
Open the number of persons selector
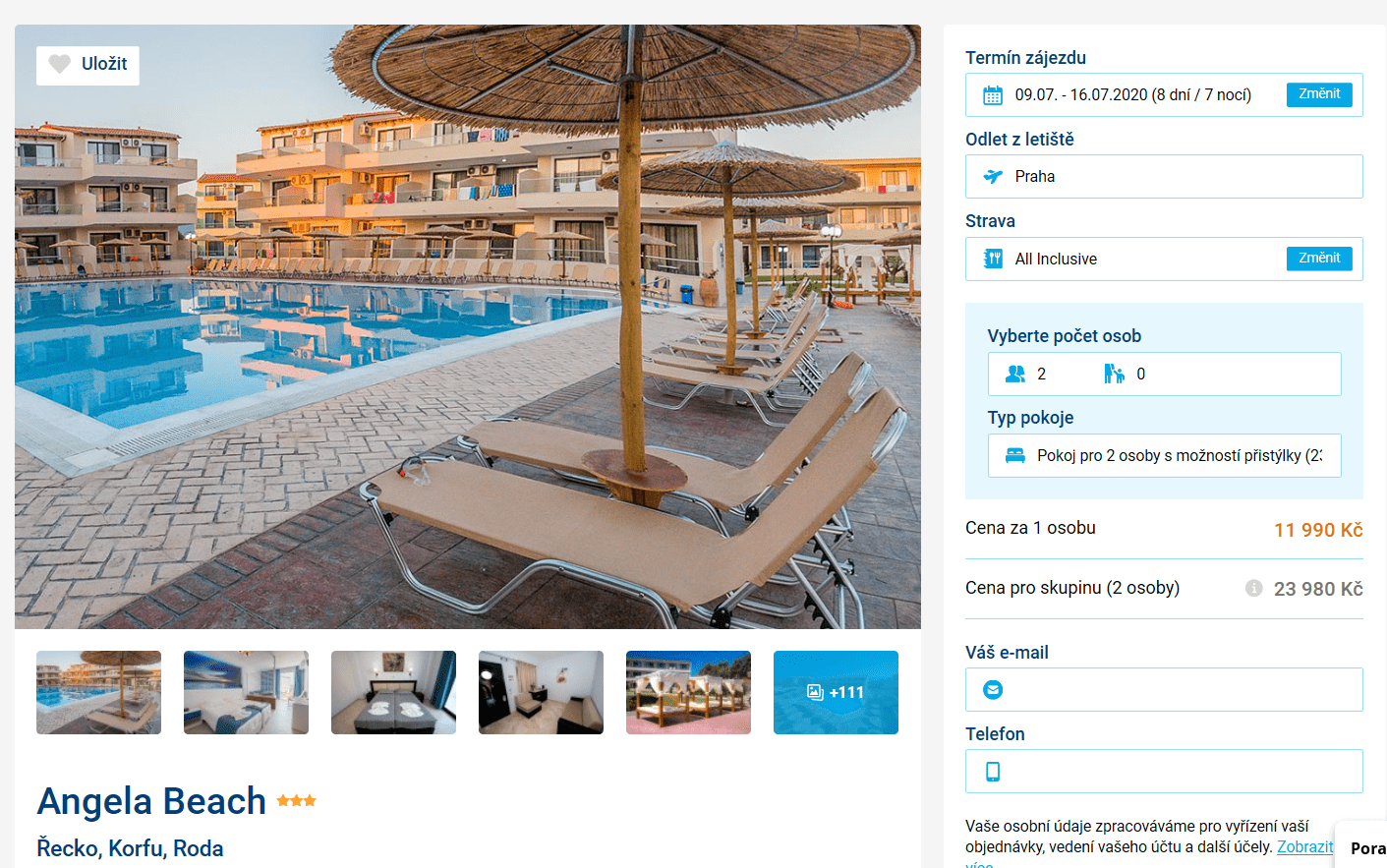tap(1164, 374)
